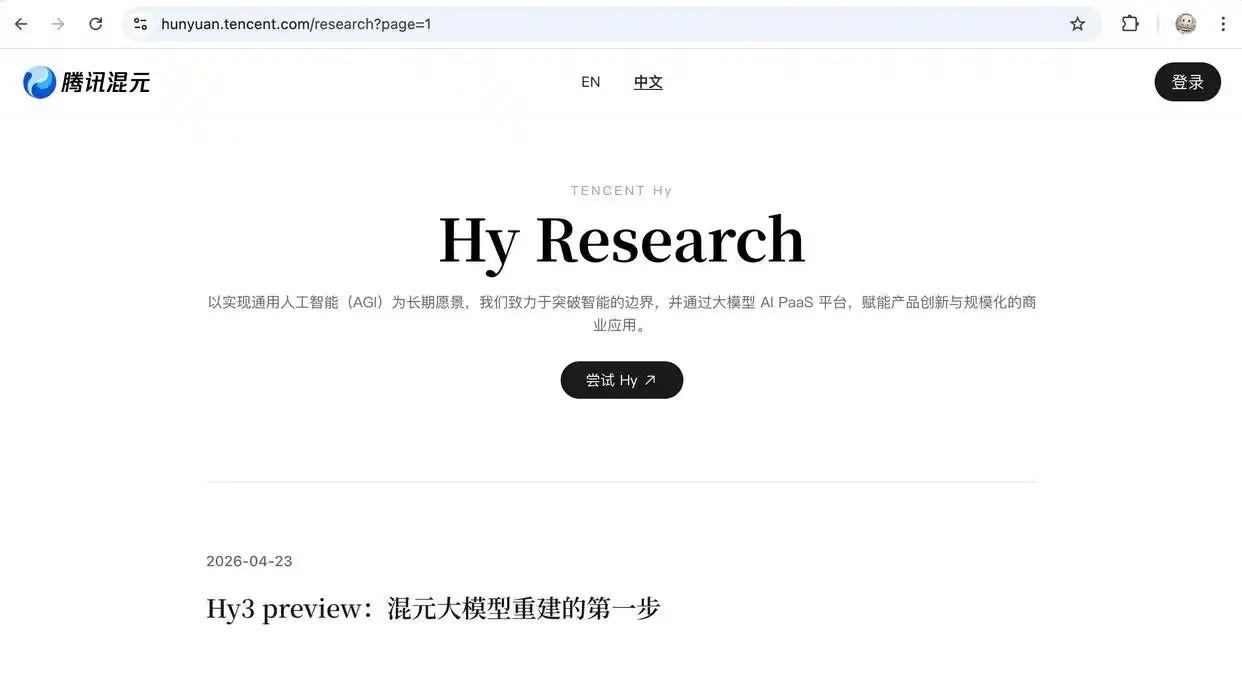Open the browser extensions puzzle icon

tap(1130, 24)
